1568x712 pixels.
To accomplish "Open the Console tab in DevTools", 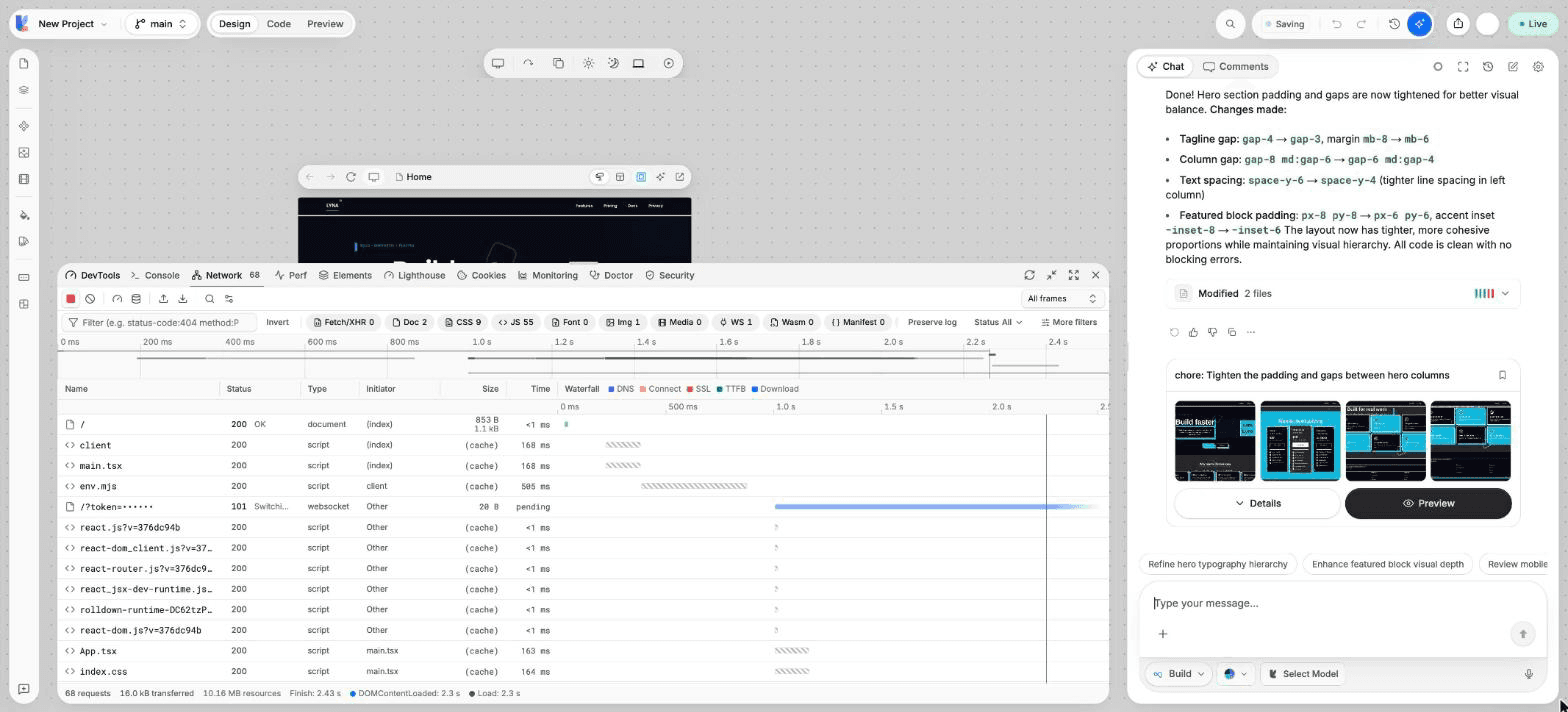I will click(x=155, y=275).
